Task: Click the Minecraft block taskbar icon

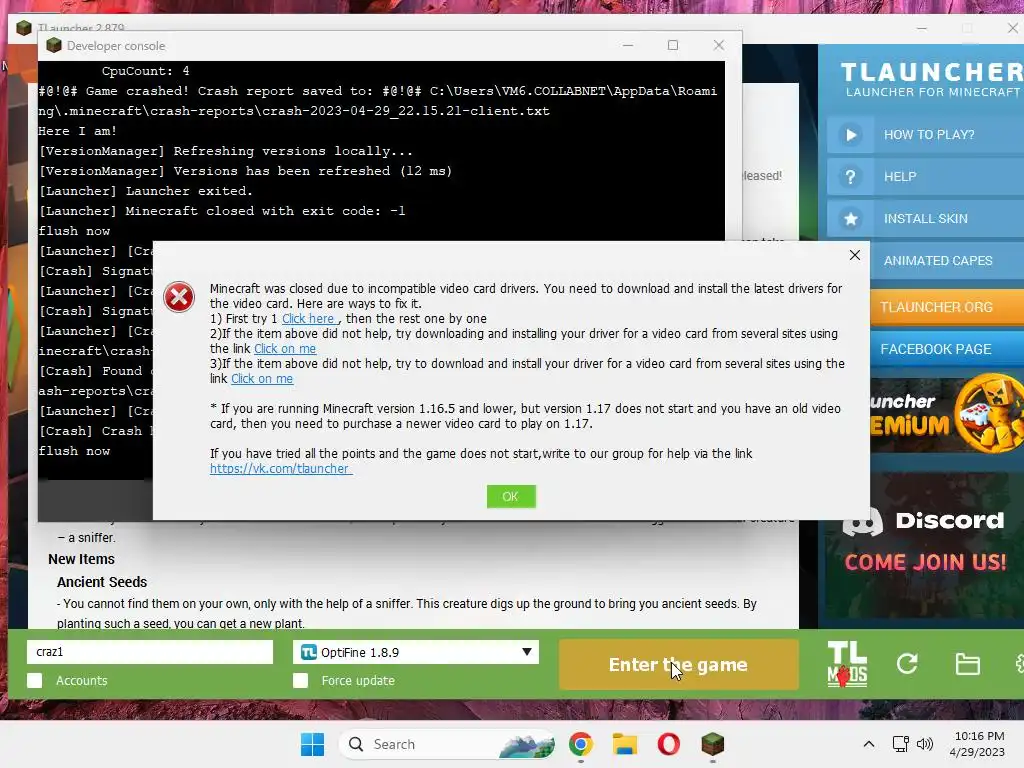Action: (x=712, y=744)
